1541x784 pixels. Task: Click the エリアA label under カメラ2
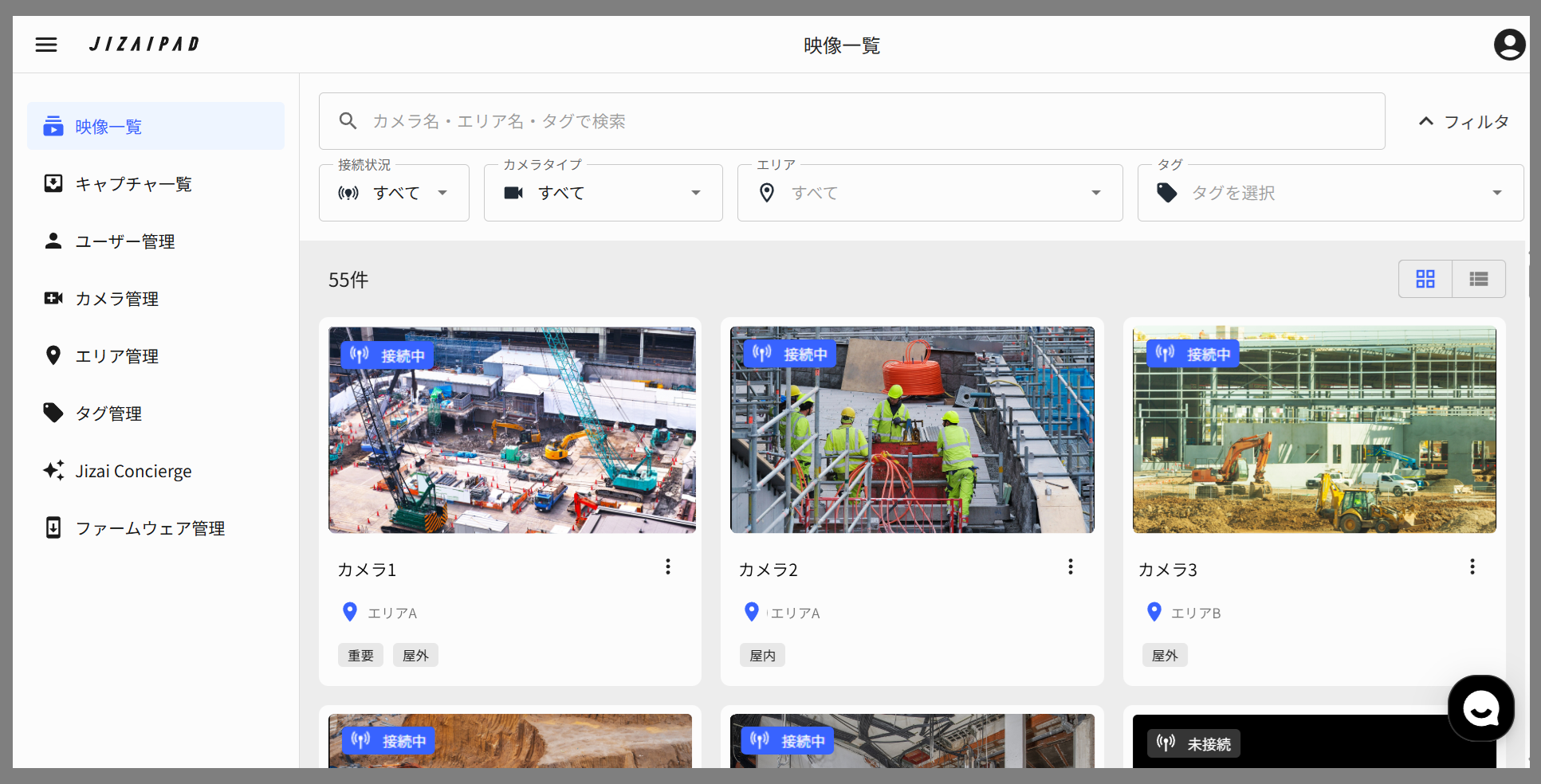795,613
